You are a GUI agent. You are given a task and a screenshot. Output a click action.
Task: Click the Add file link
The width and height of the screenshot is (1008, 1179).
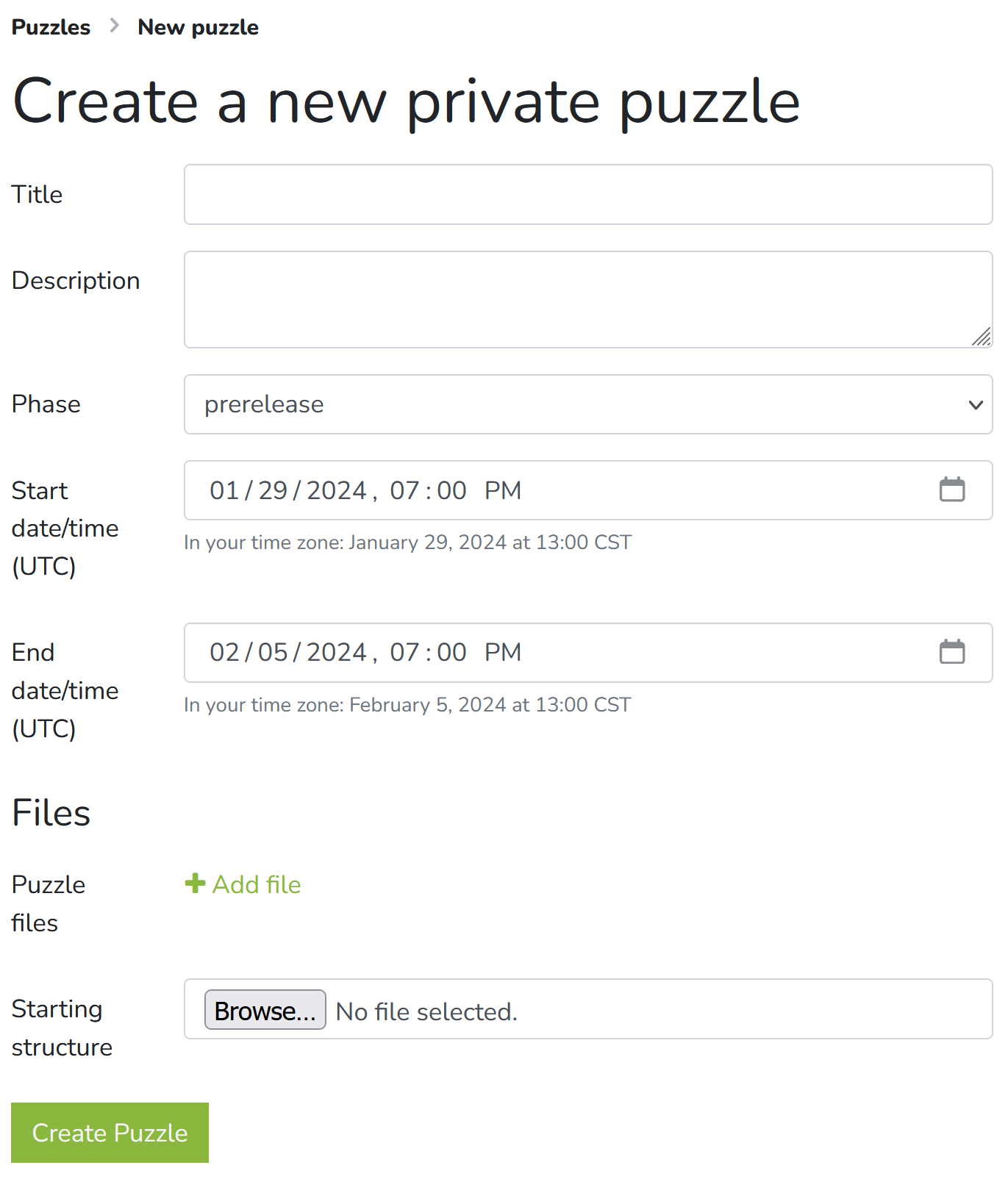click(256, 884)
